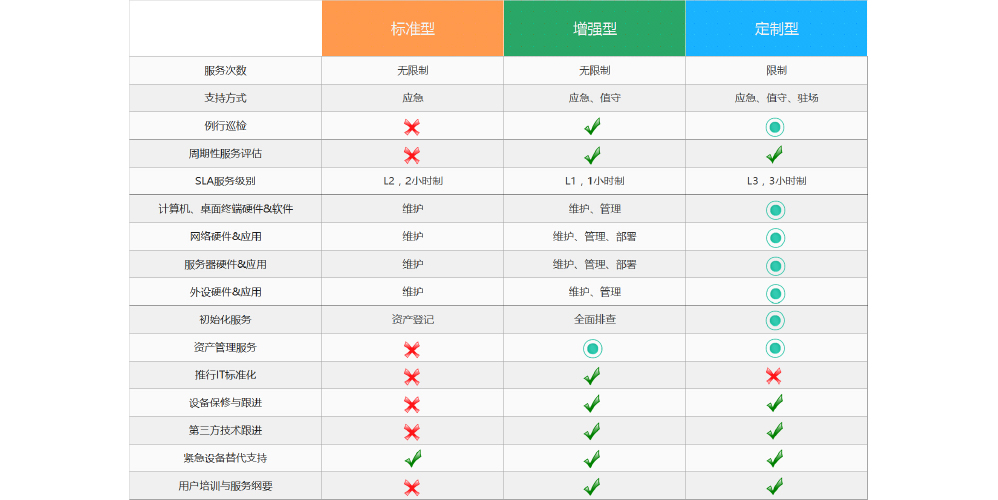This screenshot has height=500, width=998.
Task: Click 标准型 red X for 第三方技术跟进
Action: [x=412, y=433]
